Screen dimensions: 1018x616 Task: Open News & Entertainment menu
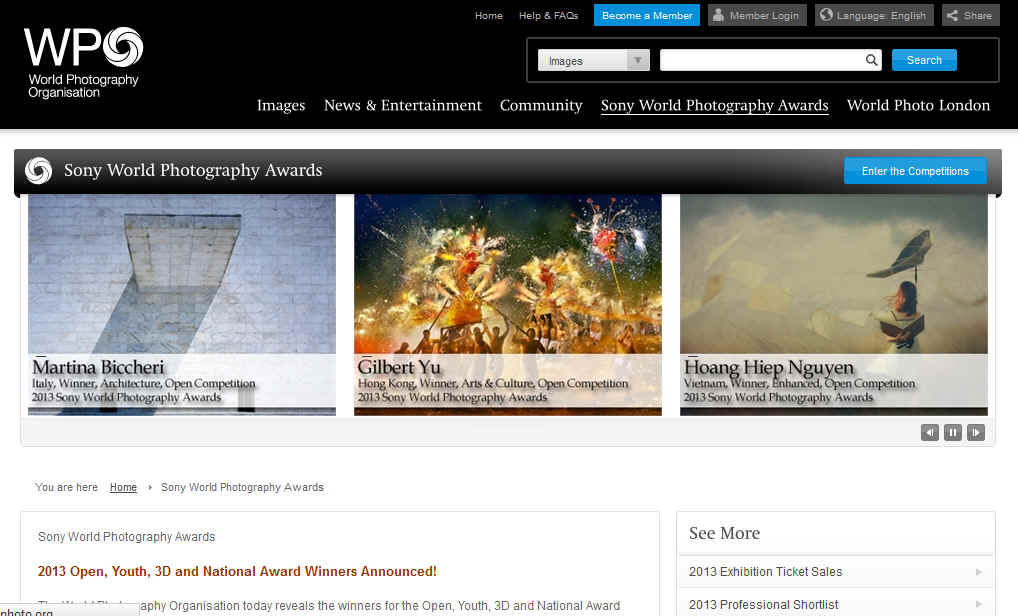click(x=403, y=105)
